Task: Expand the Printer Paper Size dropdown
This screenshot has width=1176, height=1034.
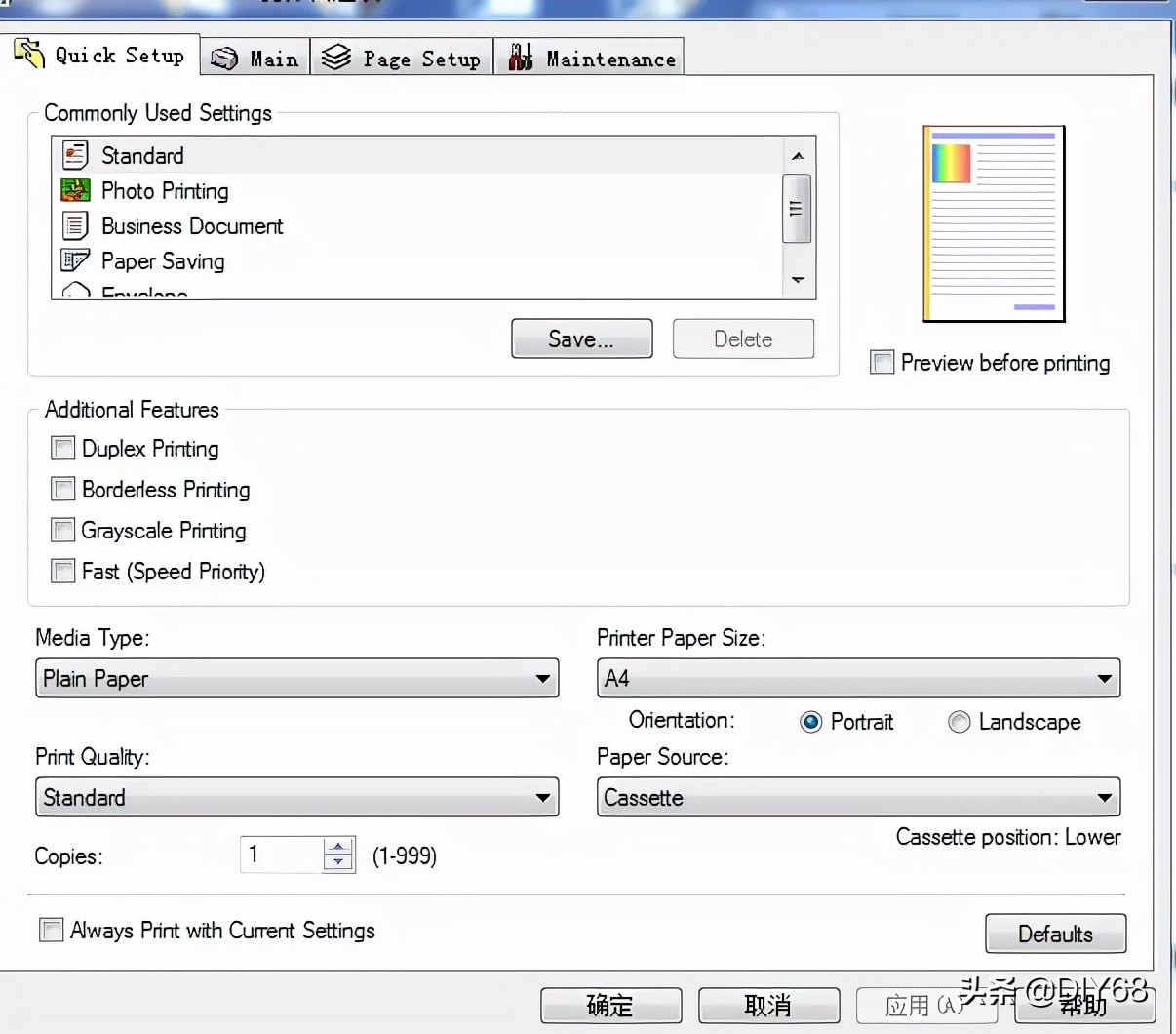Action: [859, 678]
